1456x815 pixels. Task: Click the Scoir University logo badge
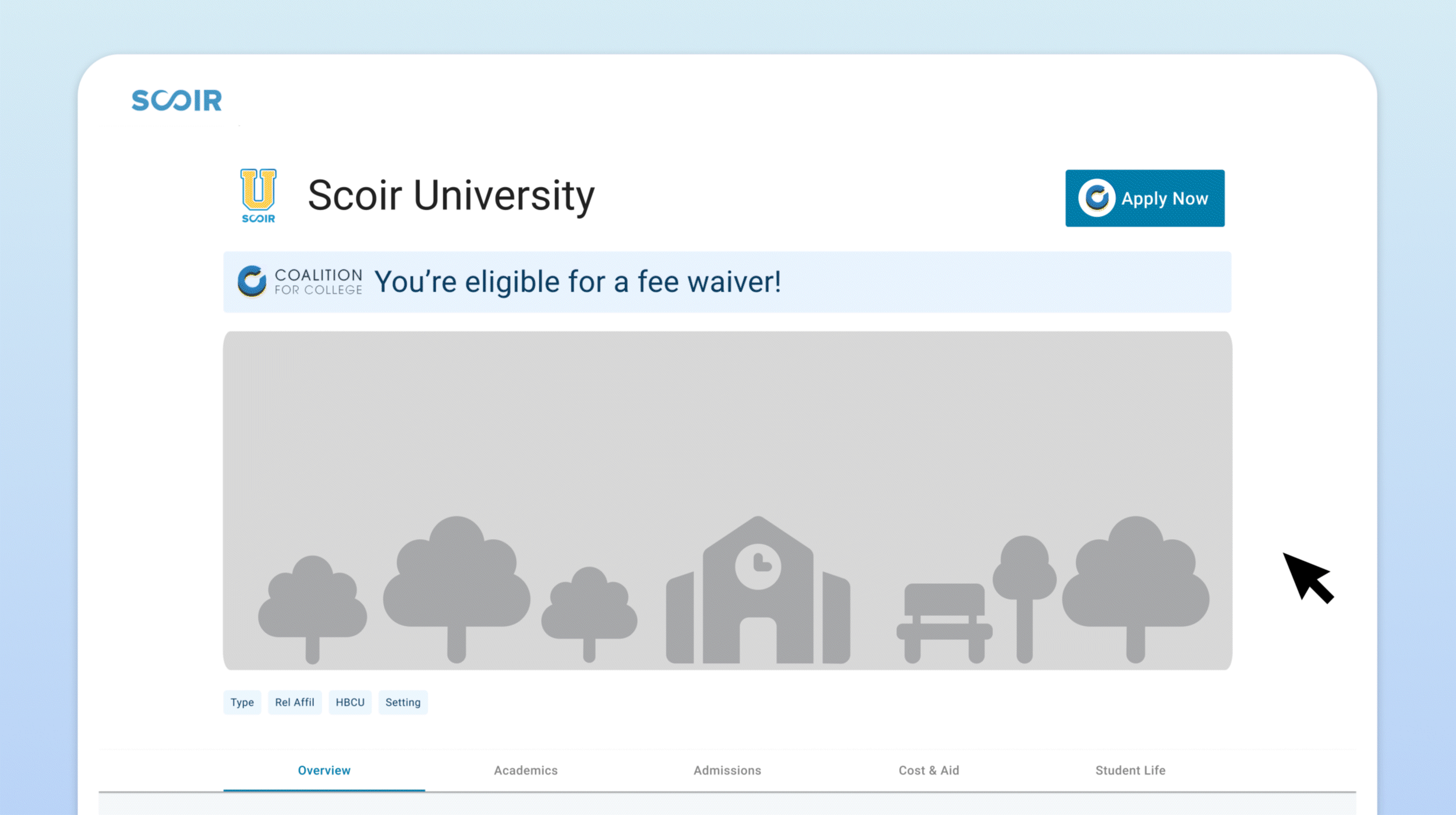[258, 195]
